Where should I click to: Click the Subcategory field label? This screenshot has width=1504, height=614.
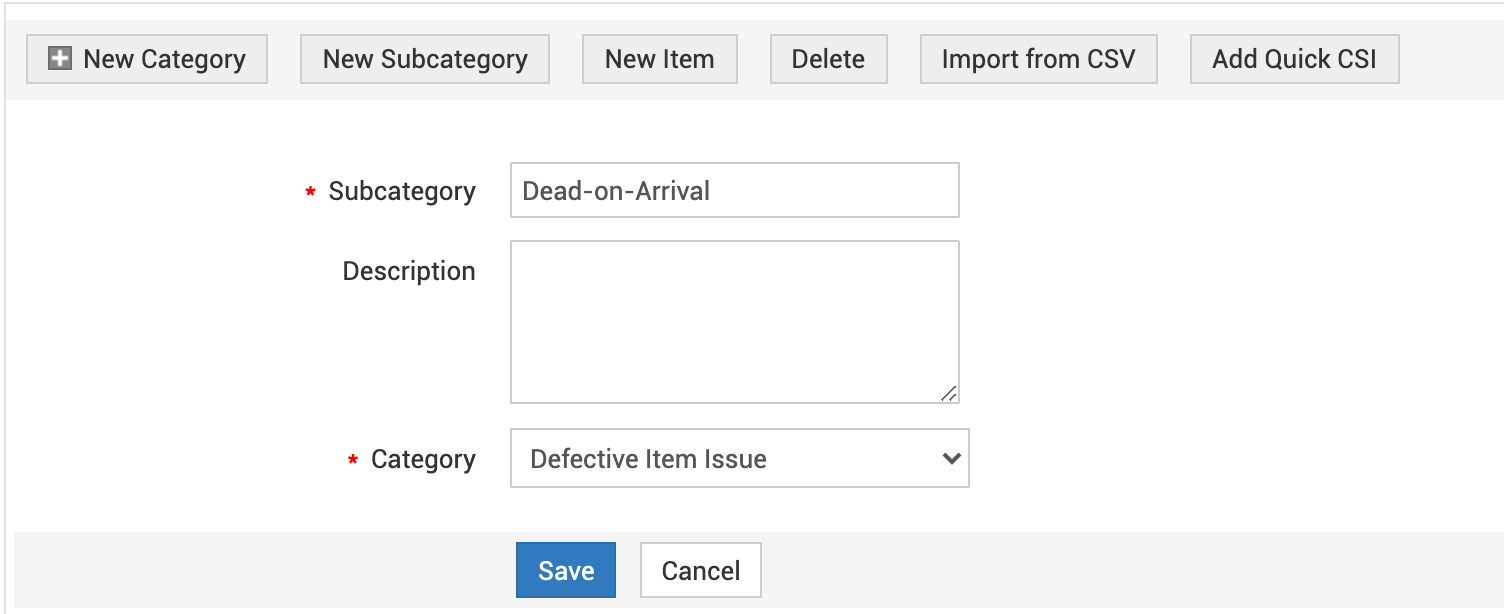(x=402, y=191)
